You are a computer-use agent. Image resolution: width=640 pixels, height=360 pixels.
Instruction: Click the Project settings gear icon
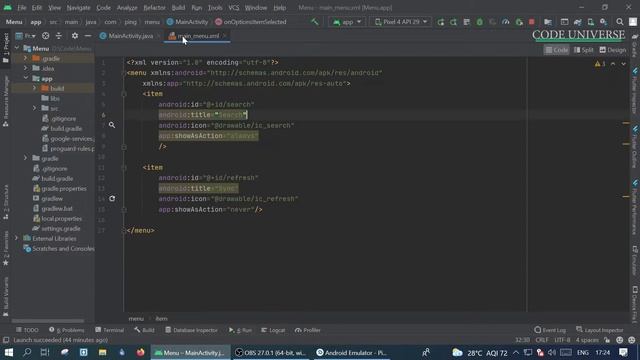75,36
